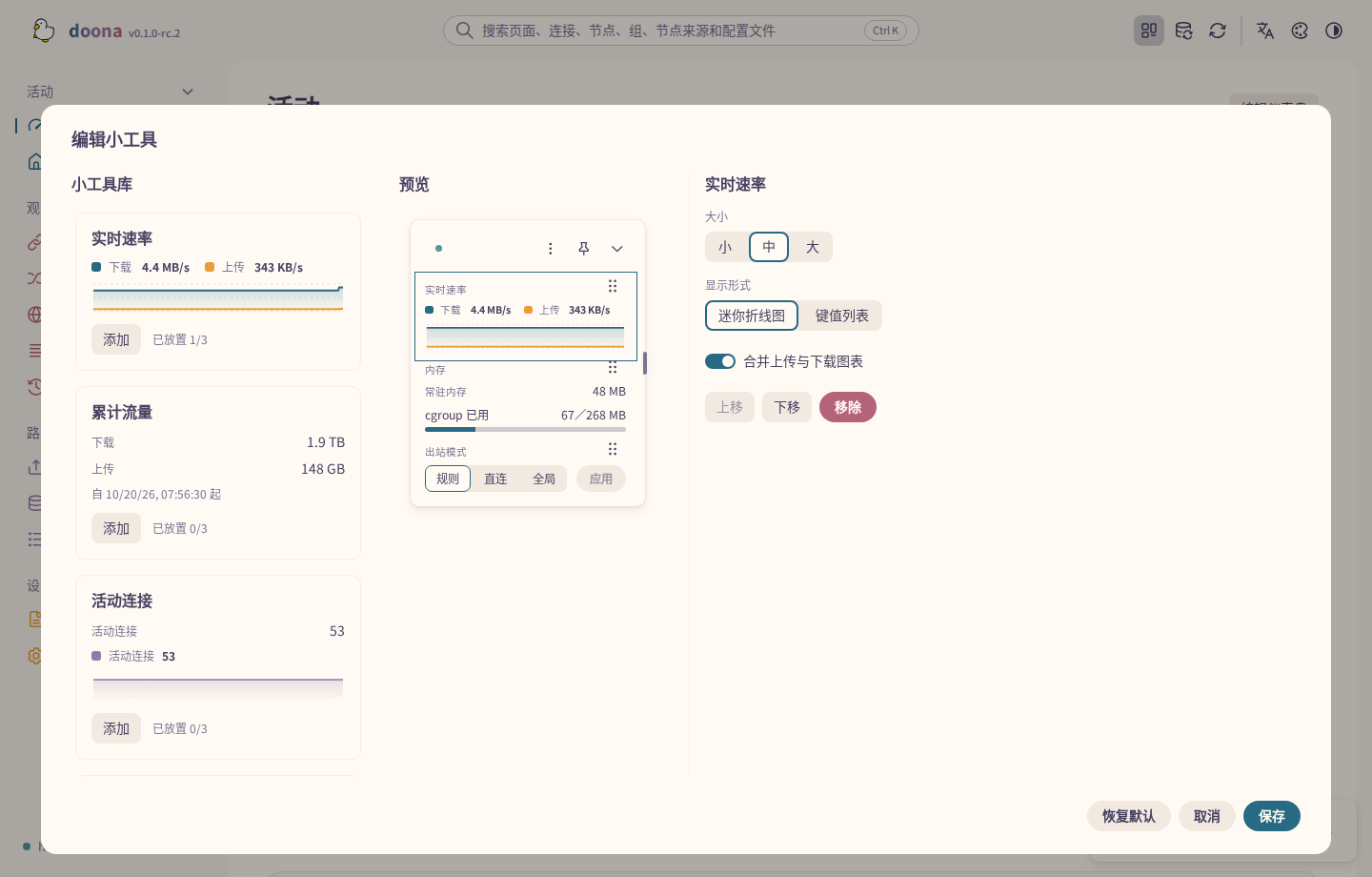The width and height of the screenshot is (1372, 877).
Task: Click the drag handle of 出站模式 widget
Action: click(613, 449)
